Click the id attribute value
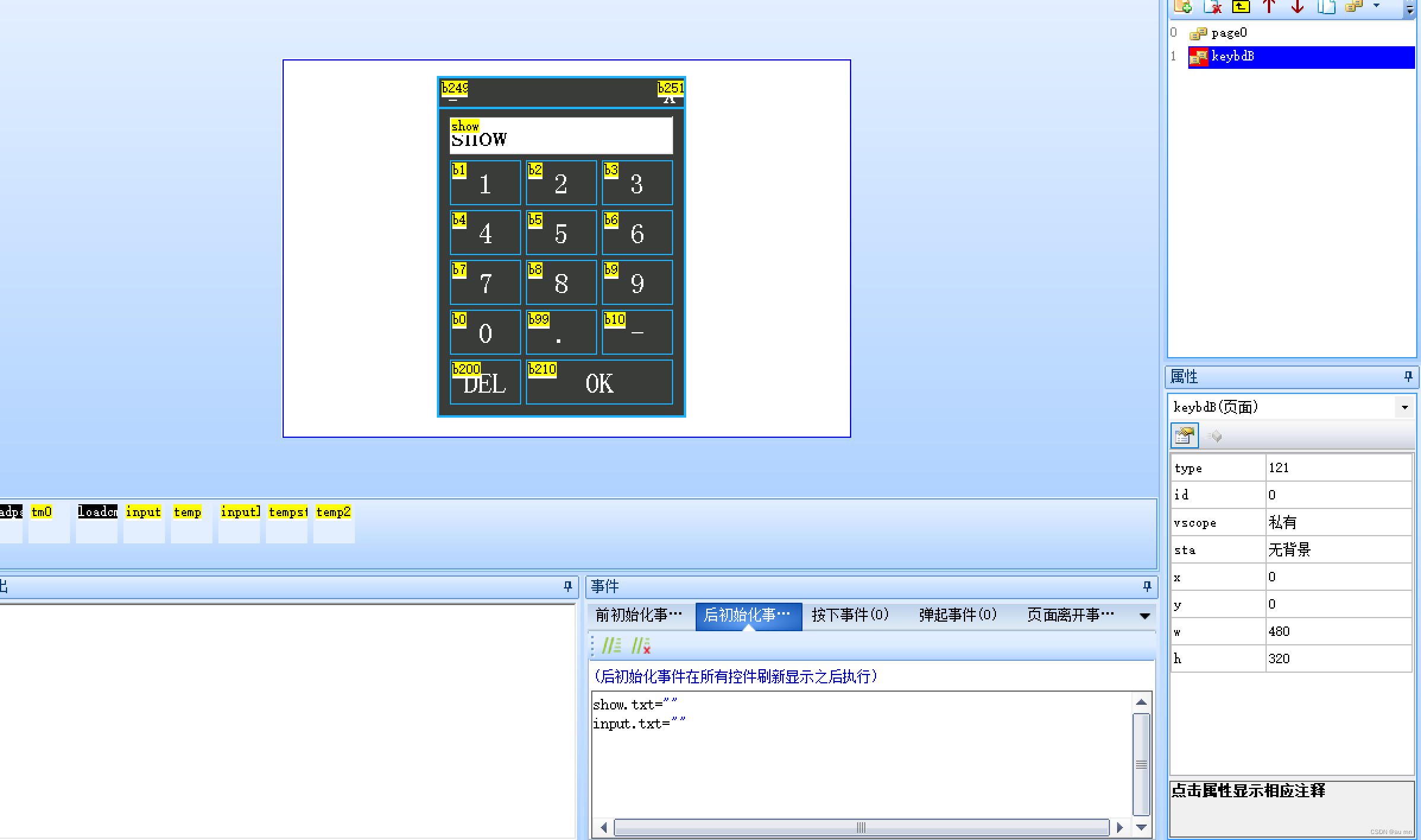 point(1338,495)
